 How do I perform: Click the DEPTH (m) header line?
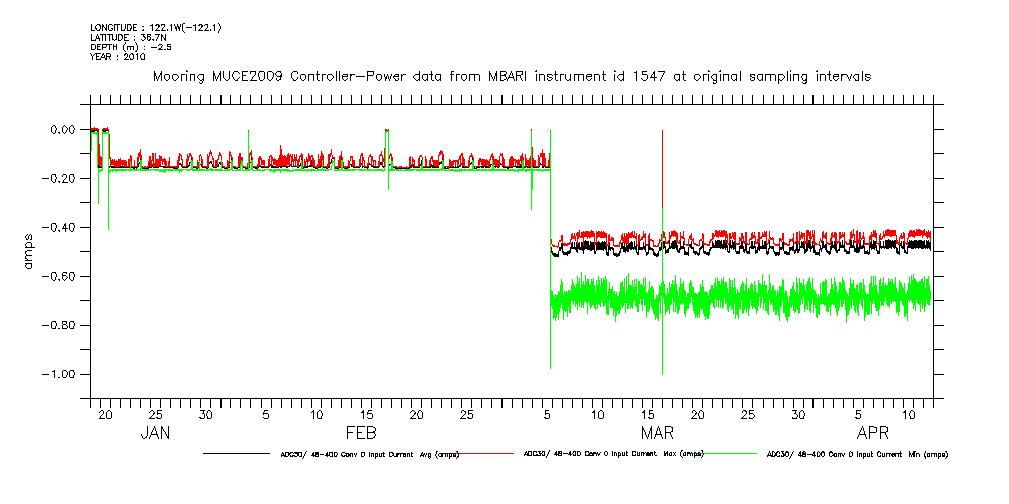pos(132,47)
